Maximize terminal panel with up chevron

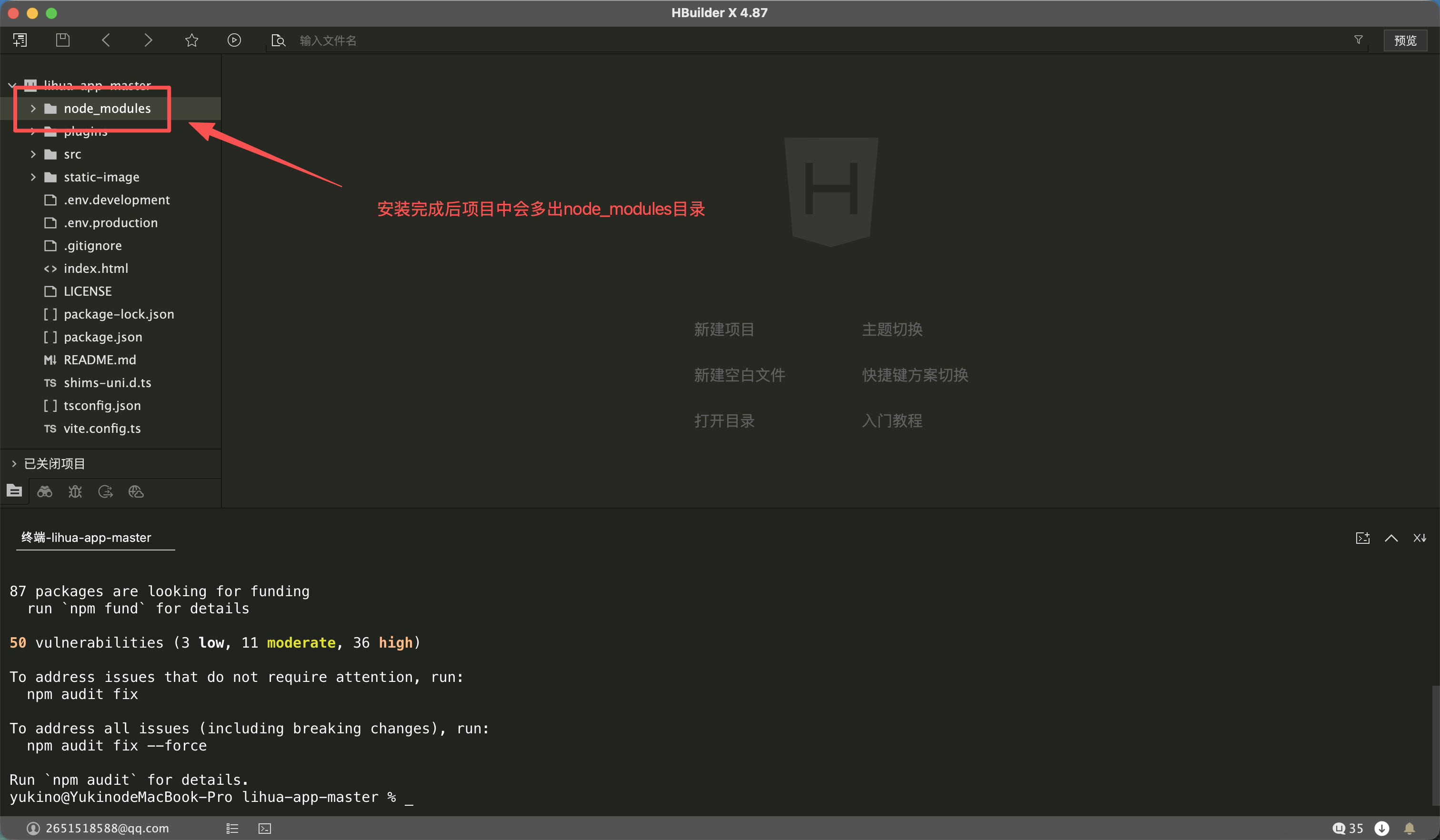1391,538
